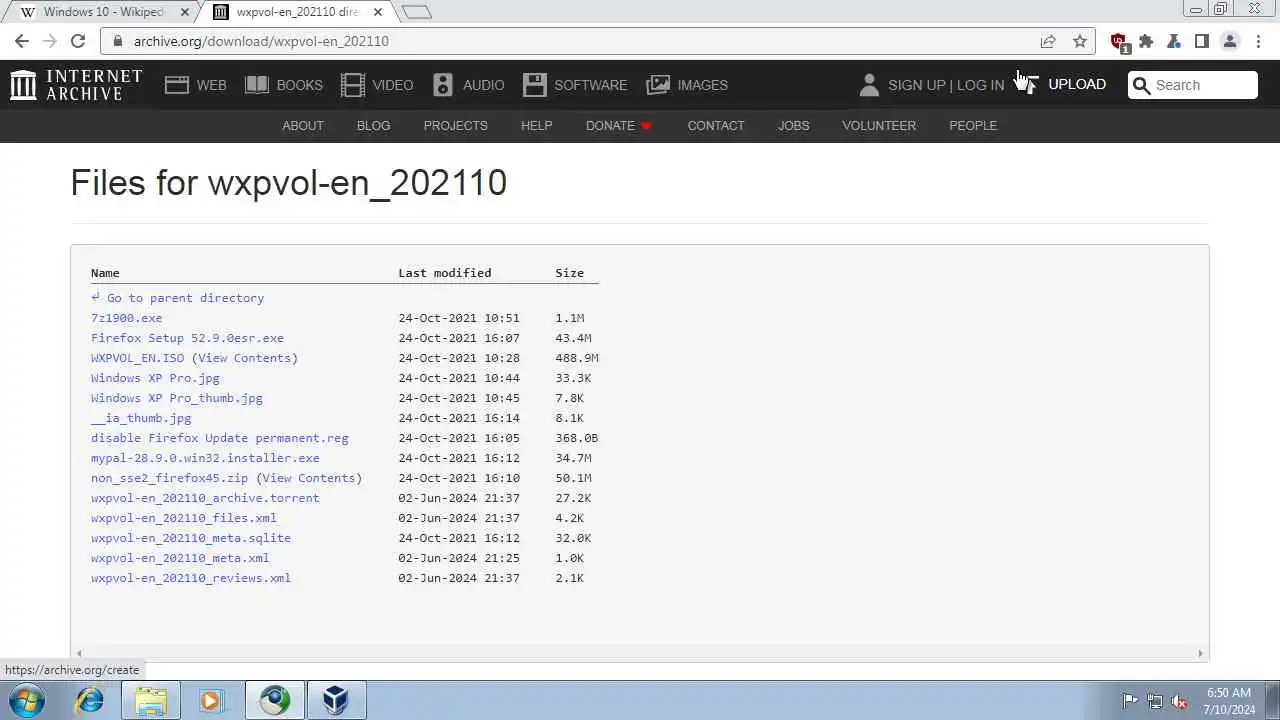Download 7z1900.exe
The height and width of the screenshot is (720, 1280).
(x=126, y=318)
